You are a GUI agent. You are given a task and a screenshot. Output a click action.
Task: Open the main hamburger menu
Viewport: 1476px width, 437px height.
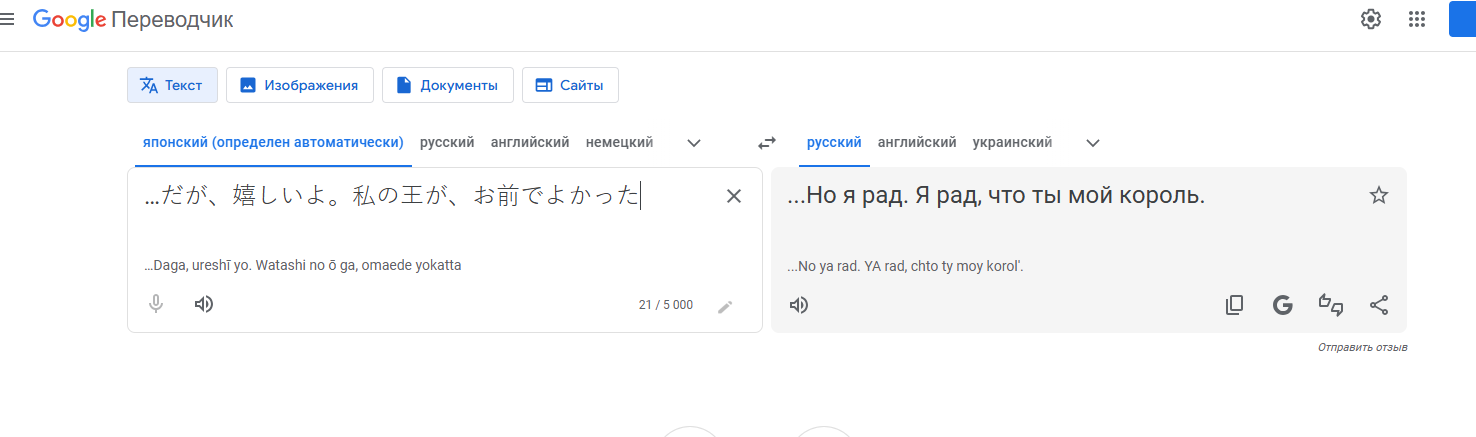pyautogui.click(x=7, y=19)
